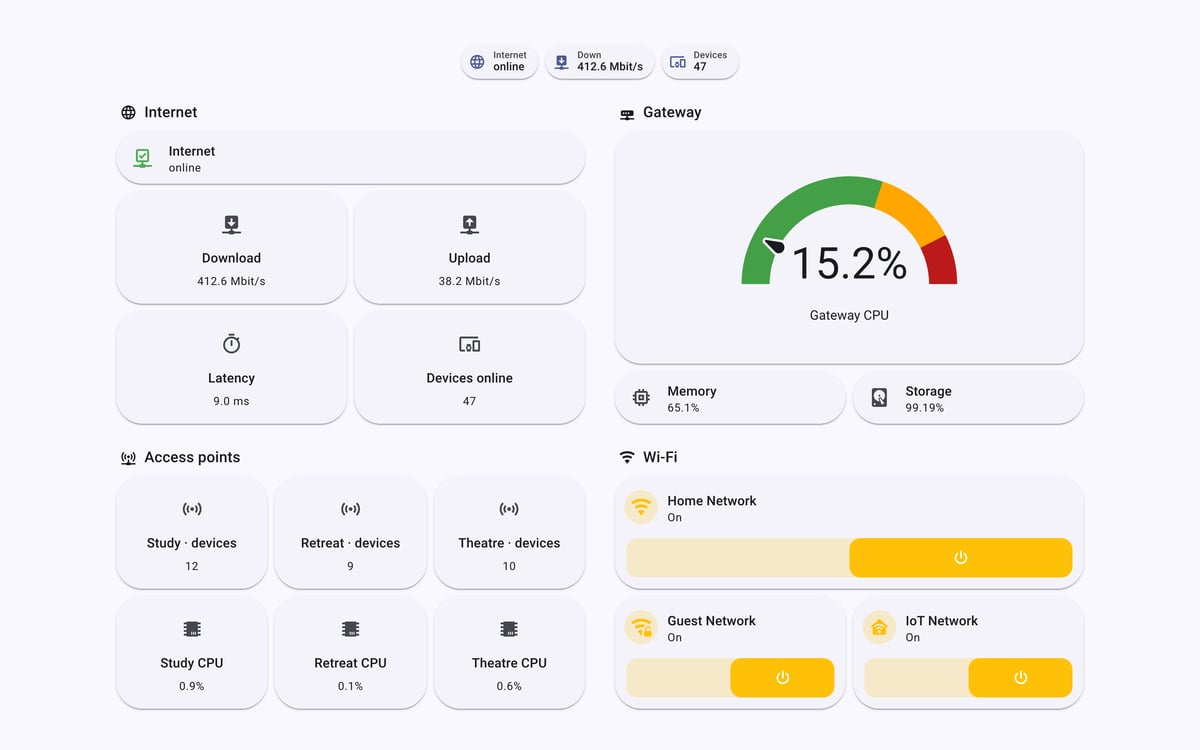The height and width of the screenshot is (750, 1200).
Task: Open the Memory 65.1% tile
Action: click(730, 398)
